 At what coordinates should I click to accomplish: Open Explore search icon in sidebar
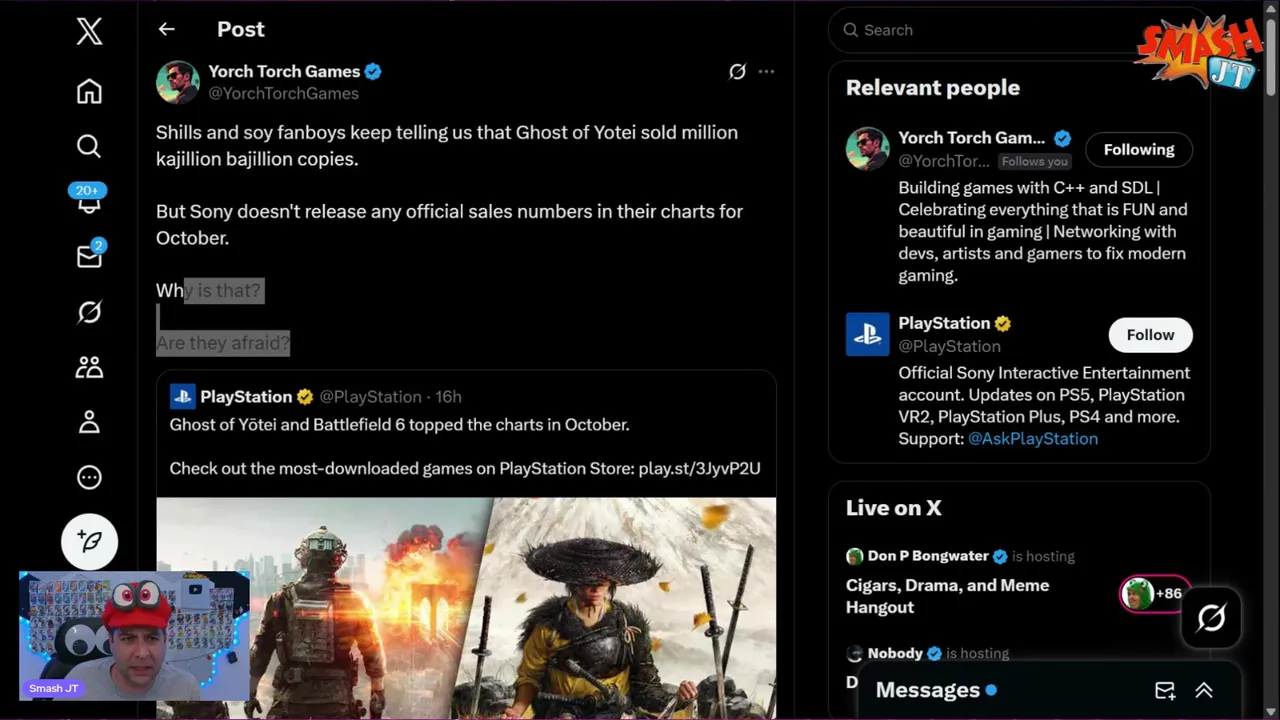[x=89, y=147]
